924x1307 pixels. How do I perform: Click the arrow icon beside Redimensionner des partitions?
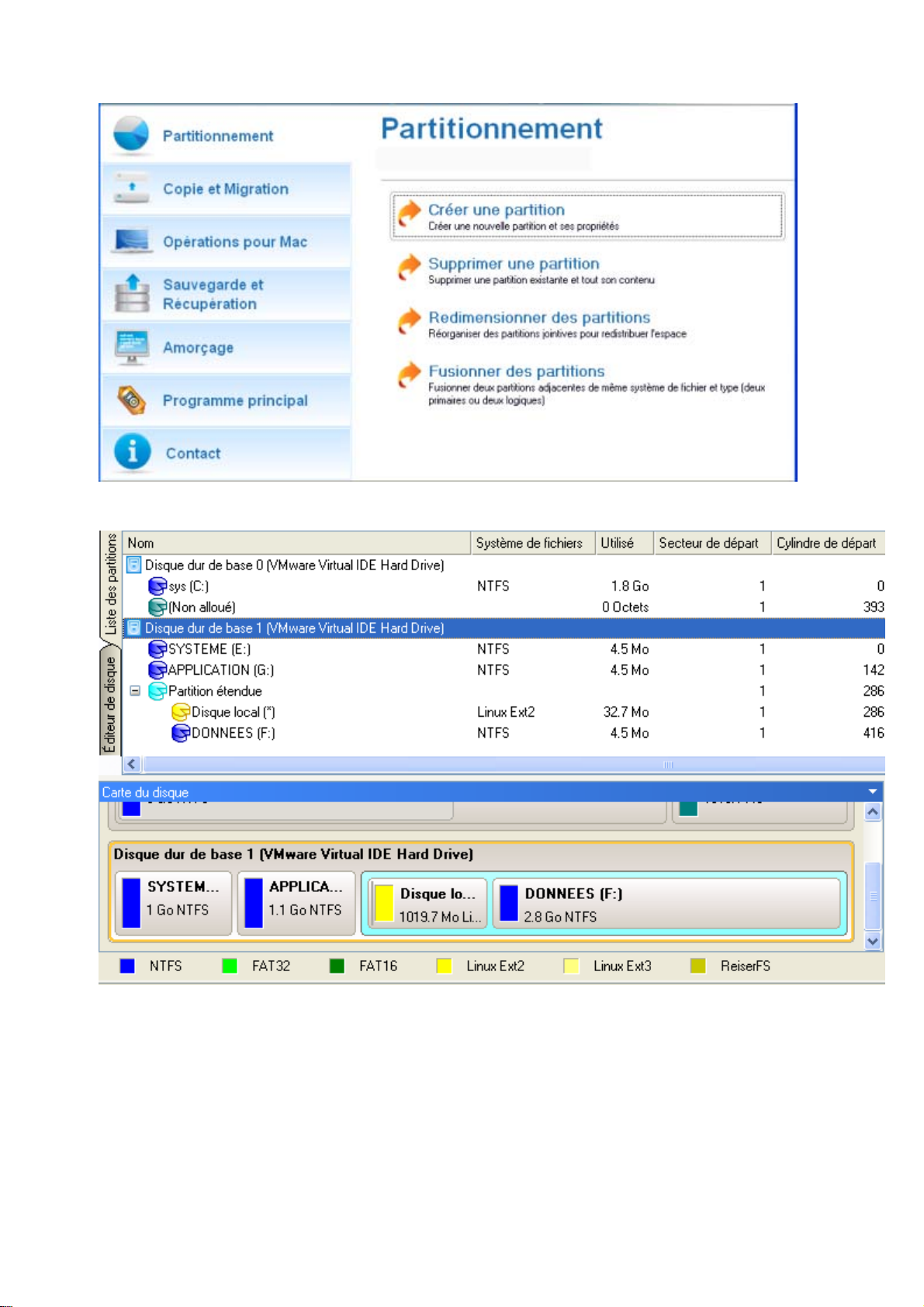point(409,320)
